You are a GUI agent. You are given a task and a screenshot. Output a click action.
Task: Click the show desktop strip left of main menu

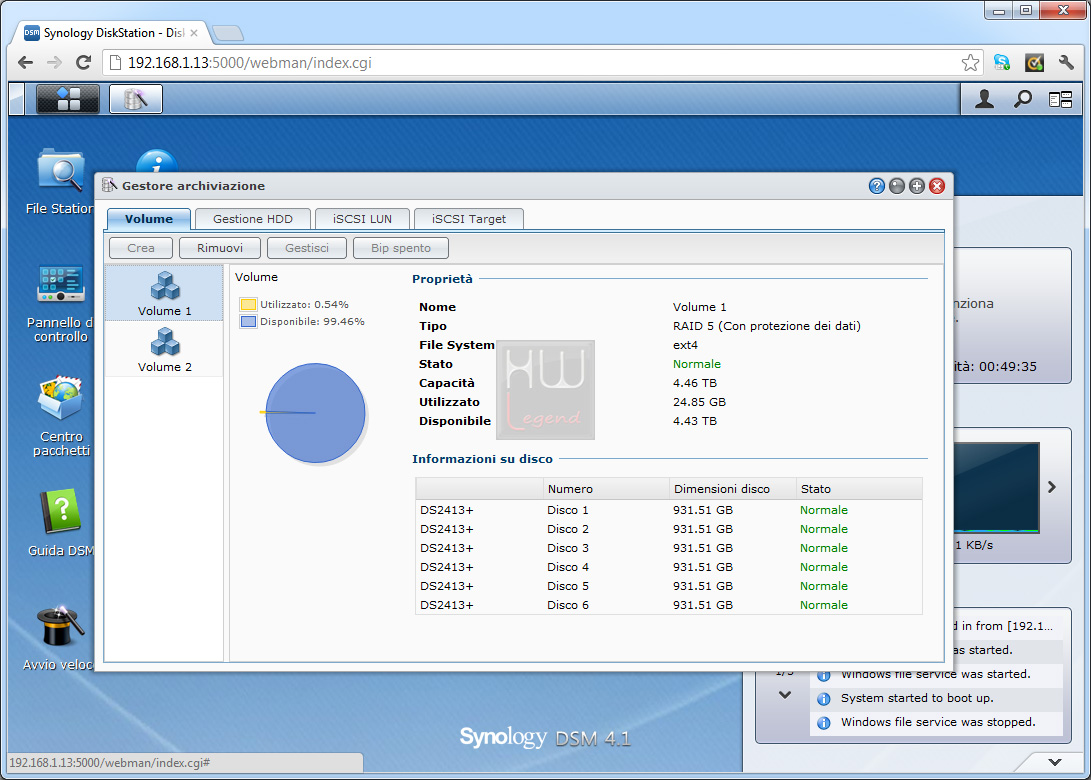click(x=17, y=99)
